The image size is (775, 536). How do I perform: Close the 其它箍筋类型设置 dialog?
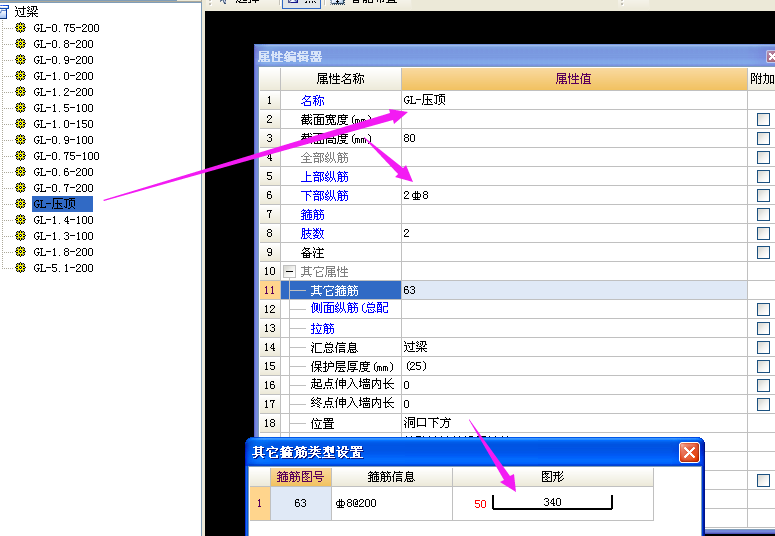tap(689, 452)
